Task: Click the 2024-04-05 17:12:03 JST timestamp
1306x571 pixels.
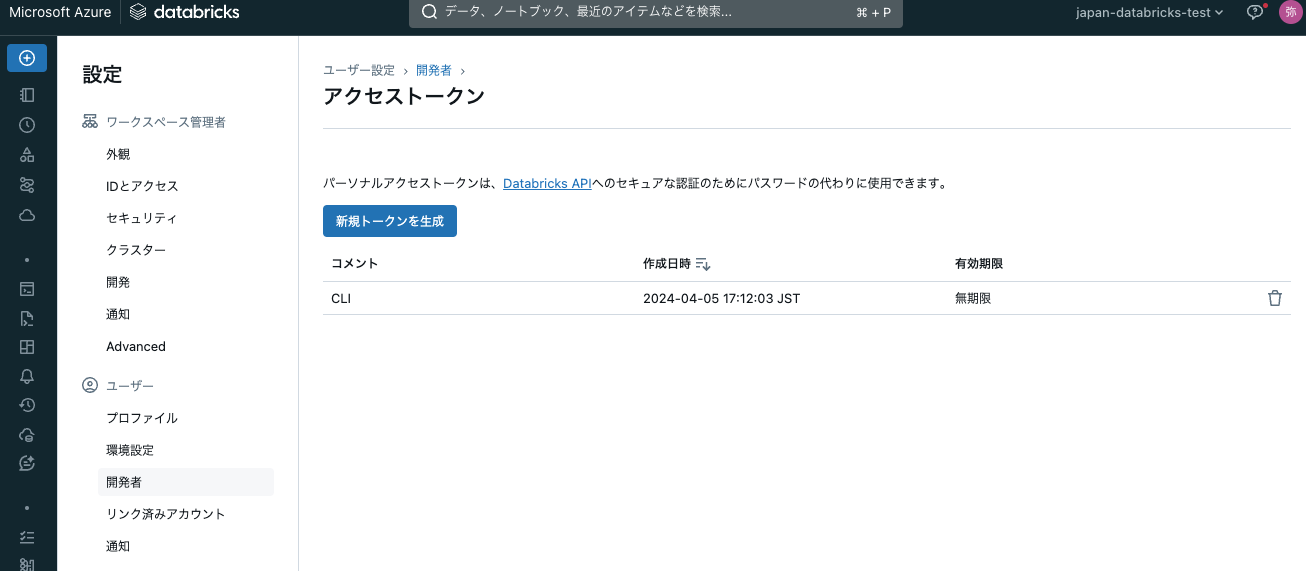Action: pos(721,298)
